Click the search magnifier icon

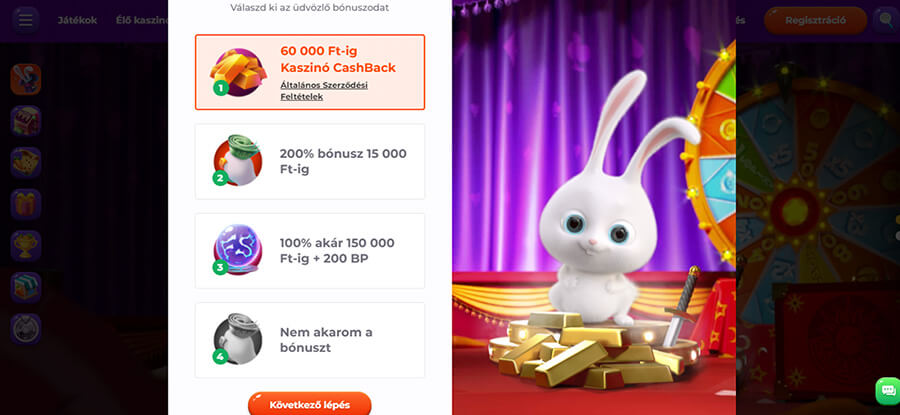[886, 20]
